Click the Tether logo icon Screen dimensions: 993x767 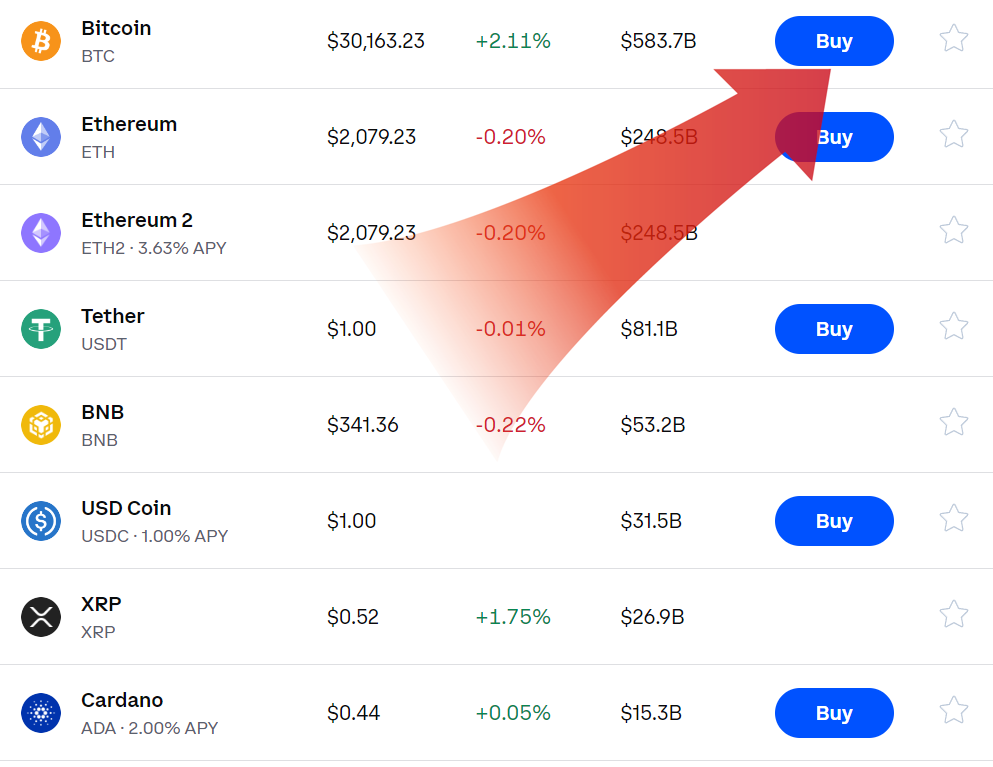pos(41,329)
